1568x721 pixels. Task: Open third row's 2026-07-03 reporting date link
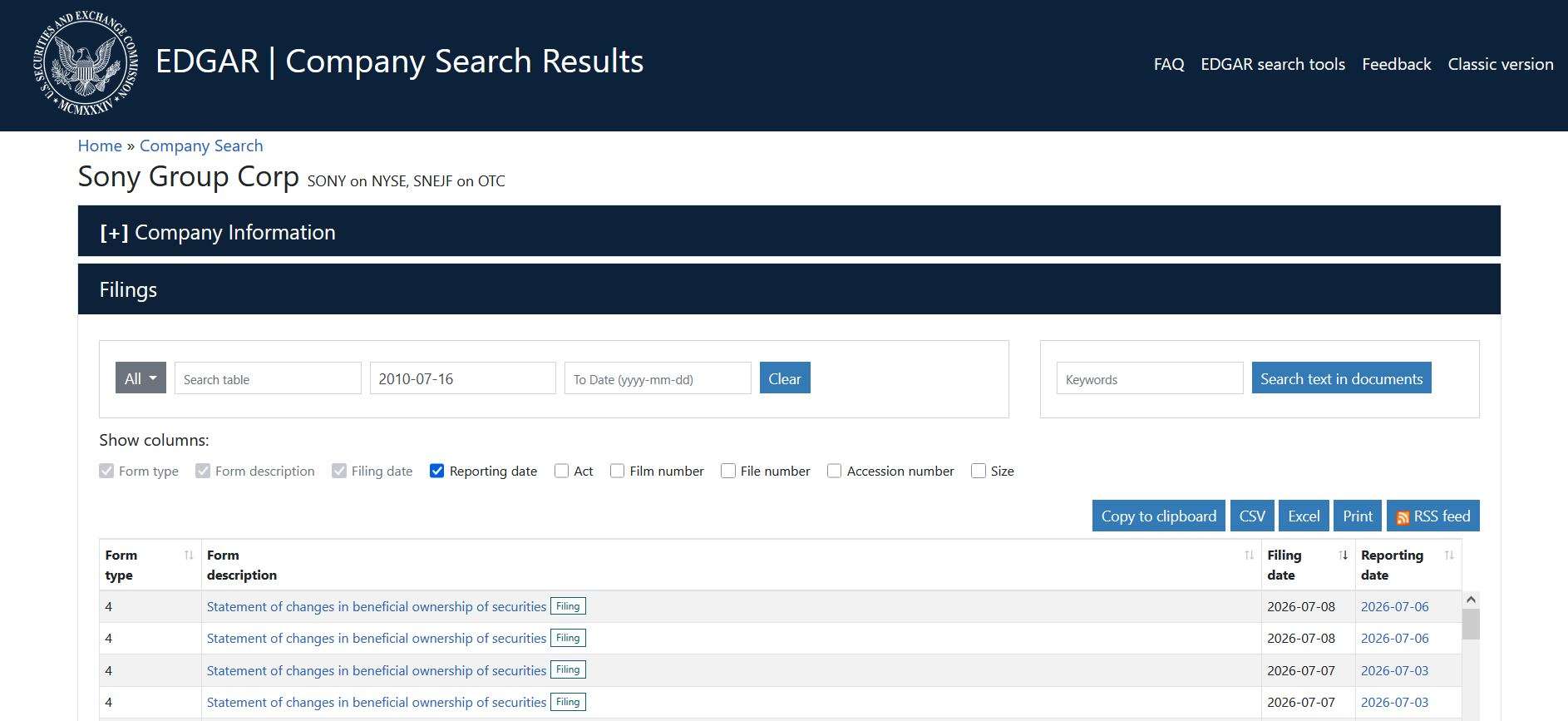pyautogui.click(x=1394, y=671)
